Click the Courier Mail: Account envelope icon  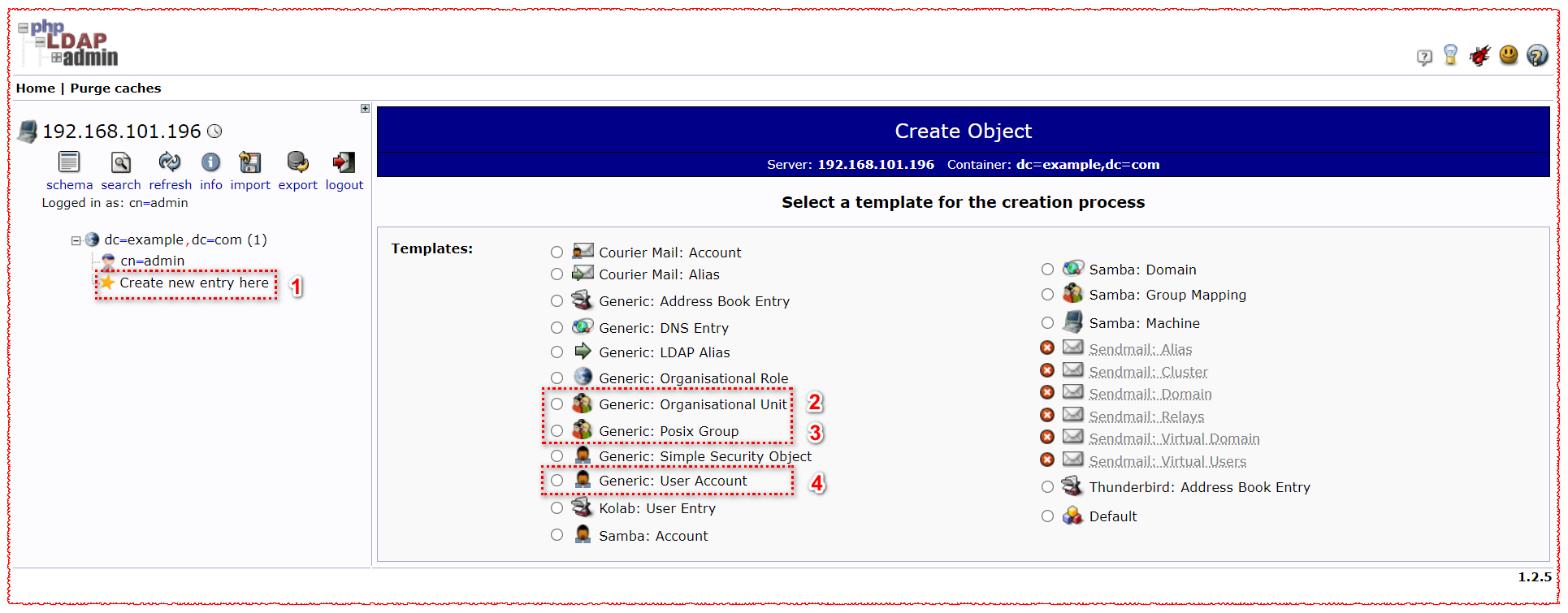coord(583,251)
